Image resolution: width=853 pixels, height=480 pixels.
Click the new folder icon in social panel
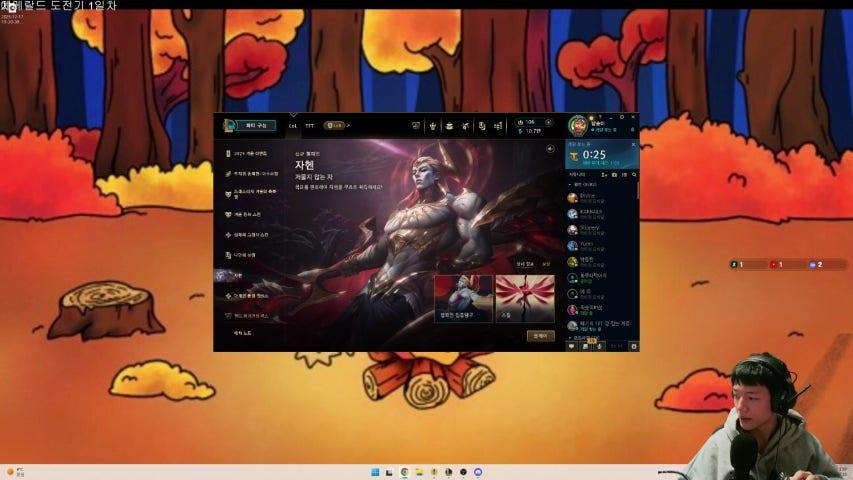(614, 175)
